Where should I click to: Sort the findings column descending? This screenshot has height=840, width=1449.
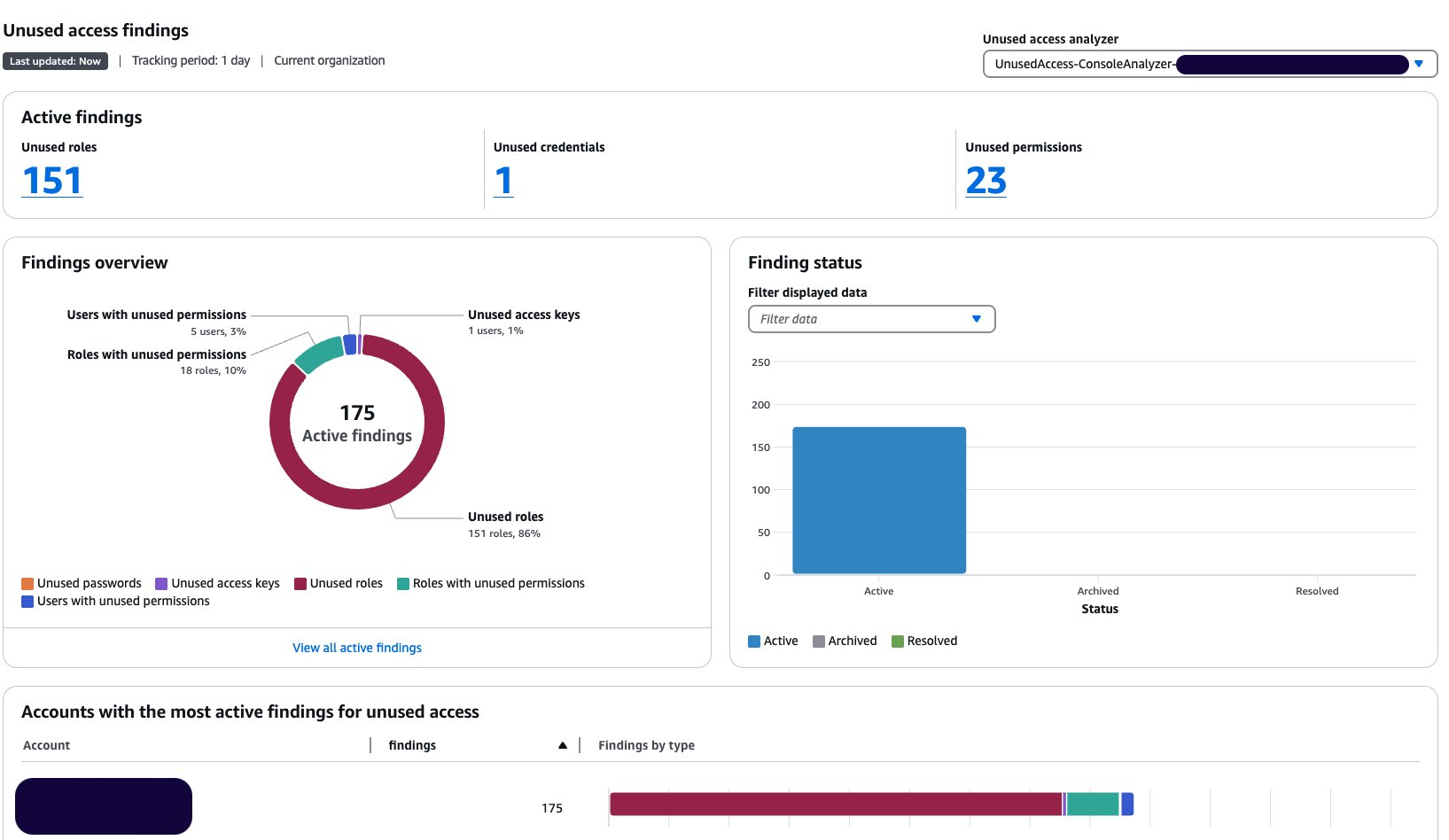[563, 745]
